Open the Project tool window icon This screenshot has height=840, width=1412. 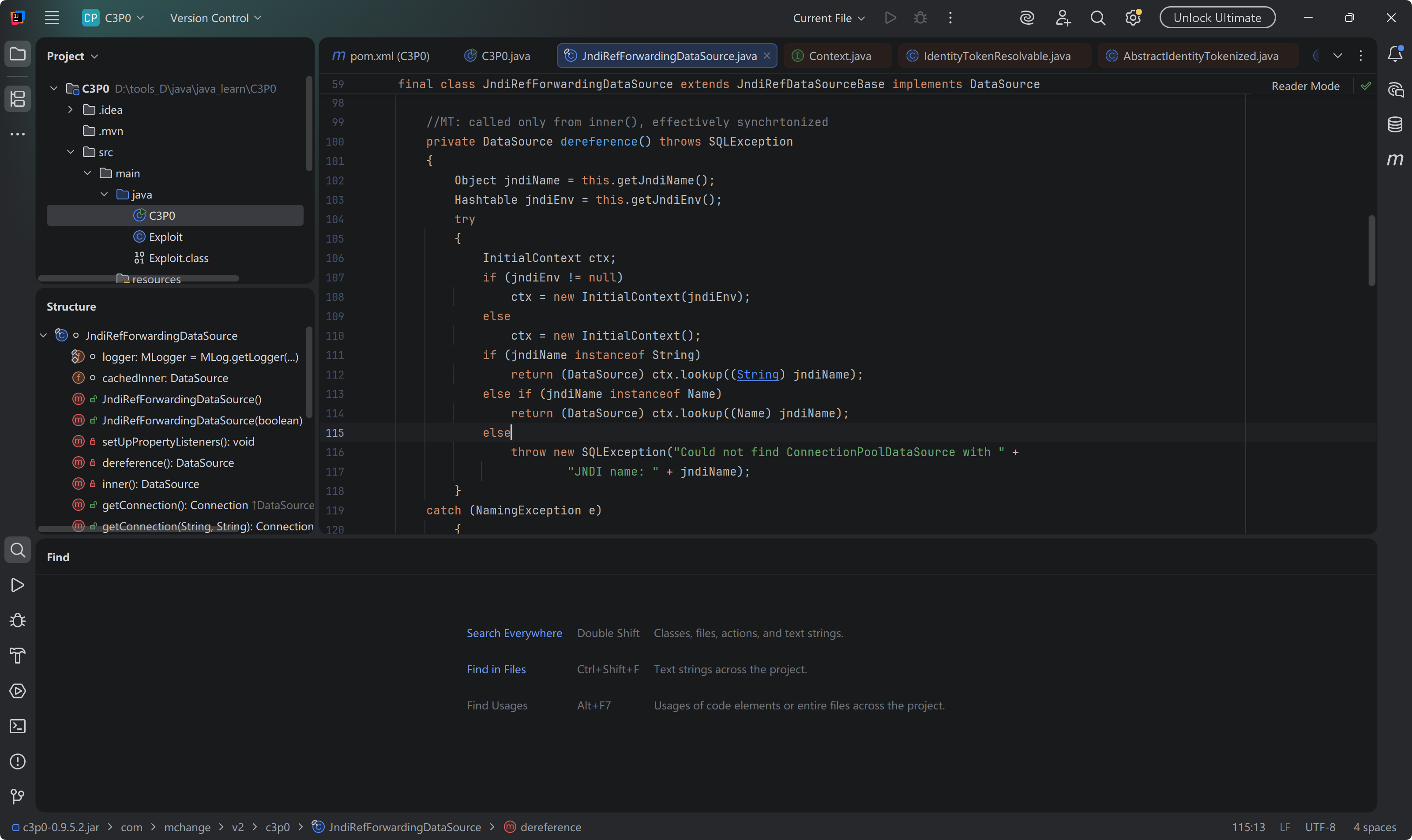tap(18, 54)
